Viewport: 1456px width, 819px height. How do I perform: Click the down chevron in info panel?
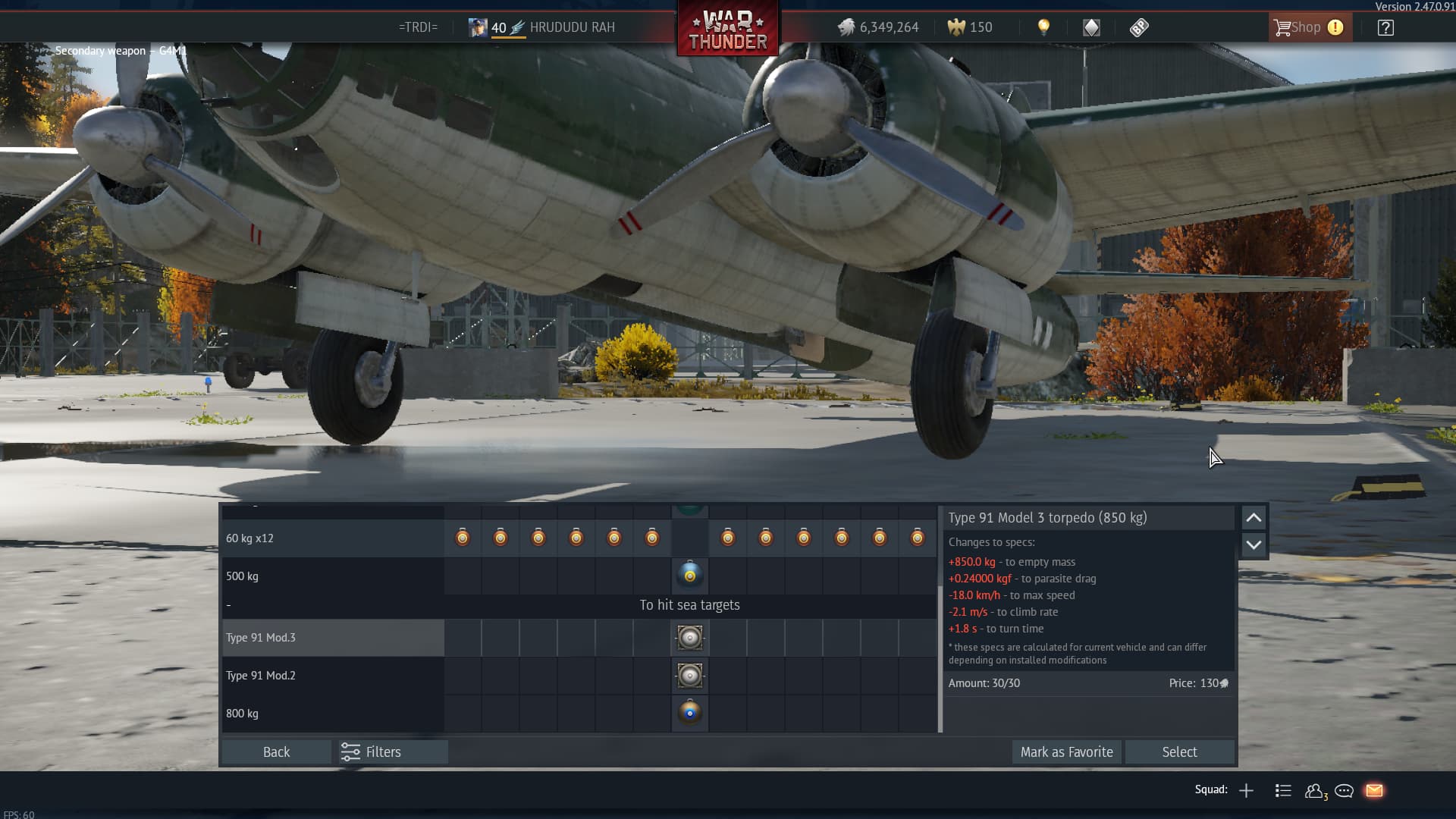(1254, 544)
